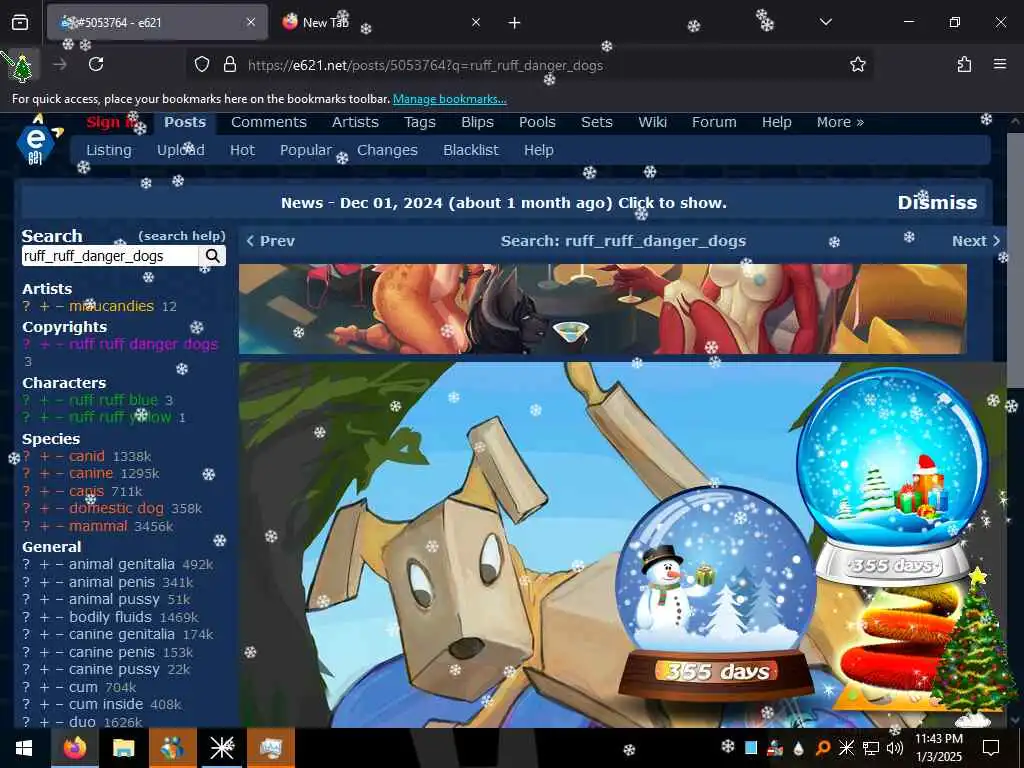Click the search help link
The height and width of the screenshot is (768, 1024).
pos(182,236)
